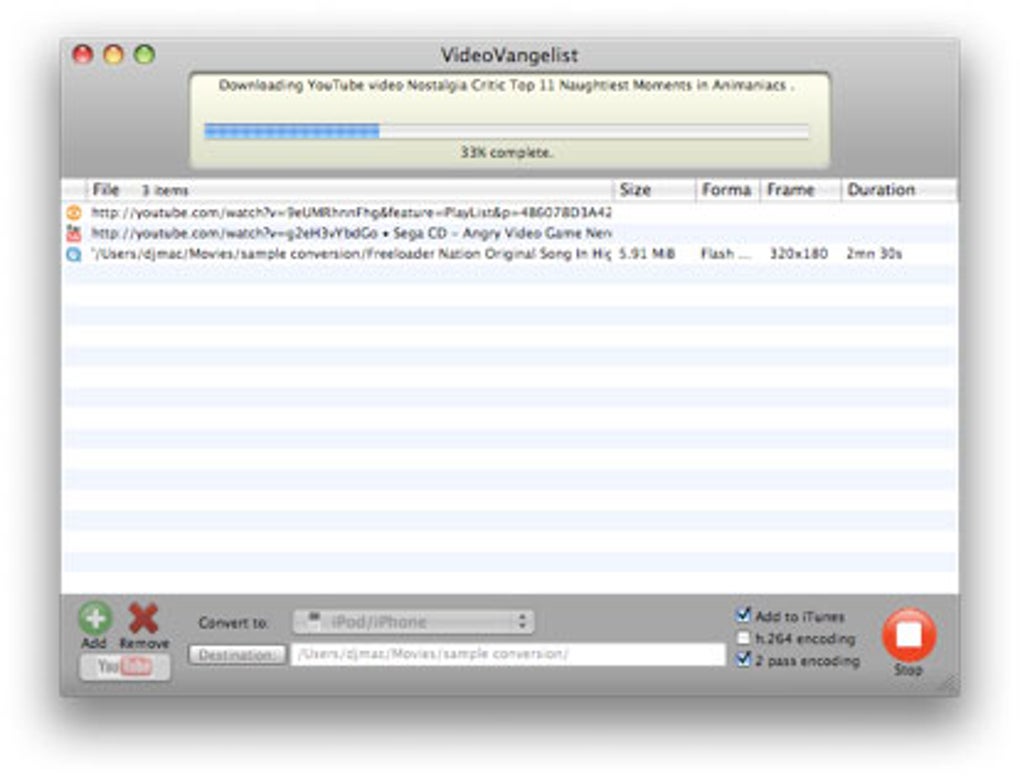Select the Sega CD Angry Video Game row
Screen dimensions: 1020x779
[x=509, y=233]
